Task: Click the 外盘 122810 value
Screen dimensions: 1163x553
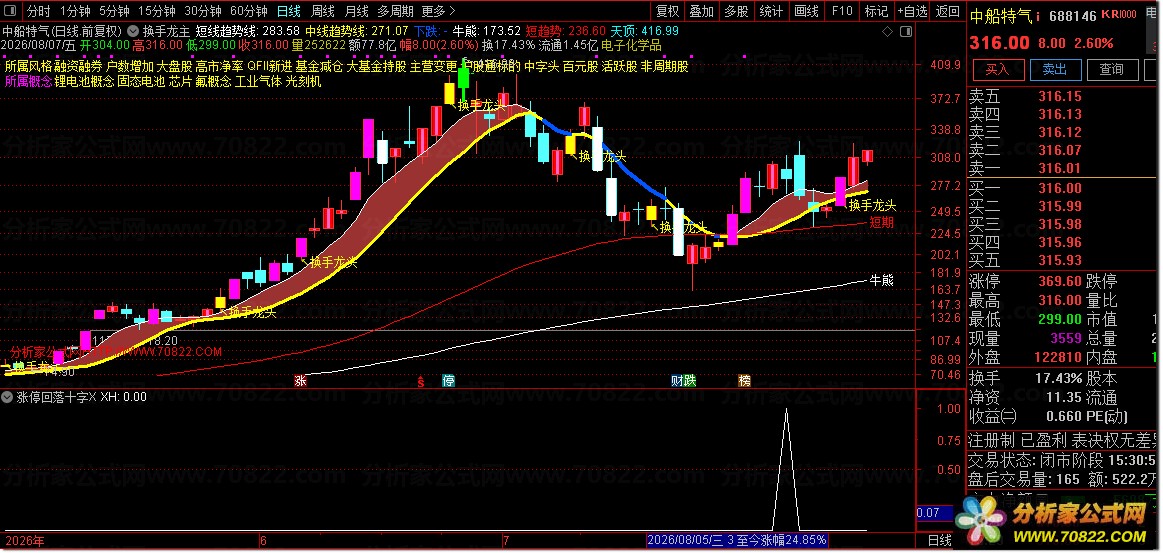Action: [1059, 357]
